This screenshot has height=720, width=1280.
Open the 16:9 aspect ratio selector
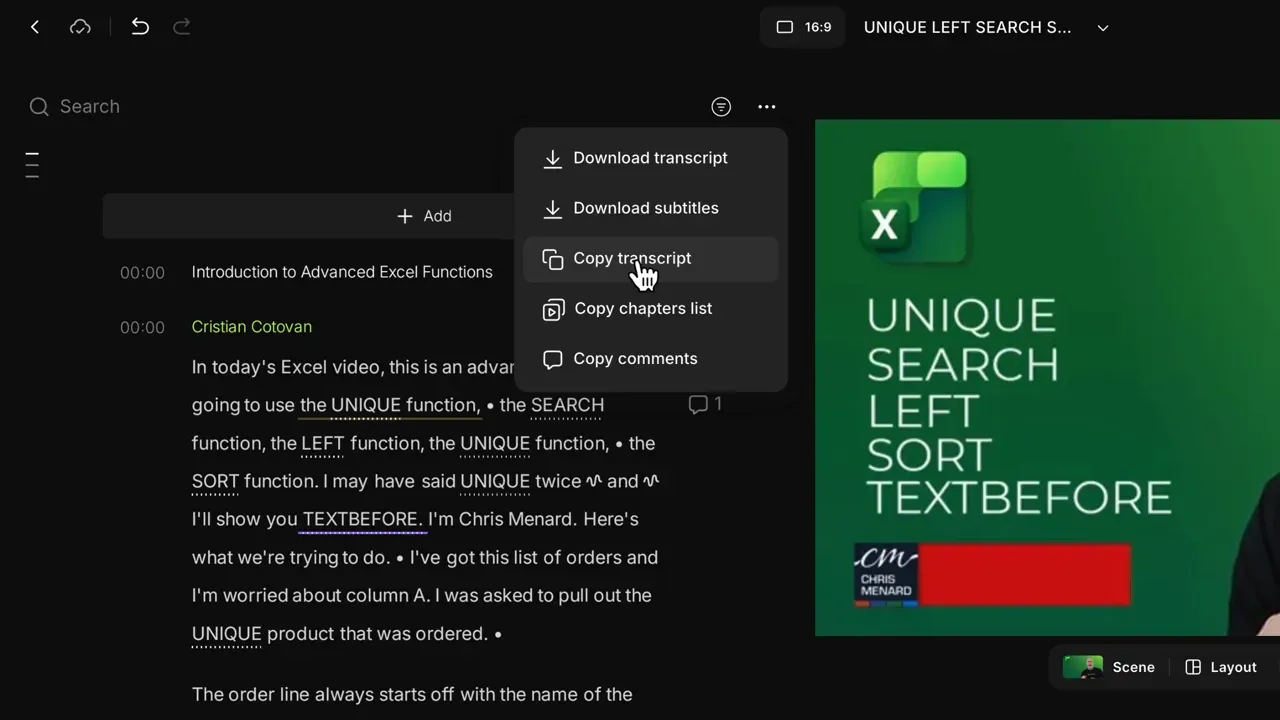click(x=803, y=27)
